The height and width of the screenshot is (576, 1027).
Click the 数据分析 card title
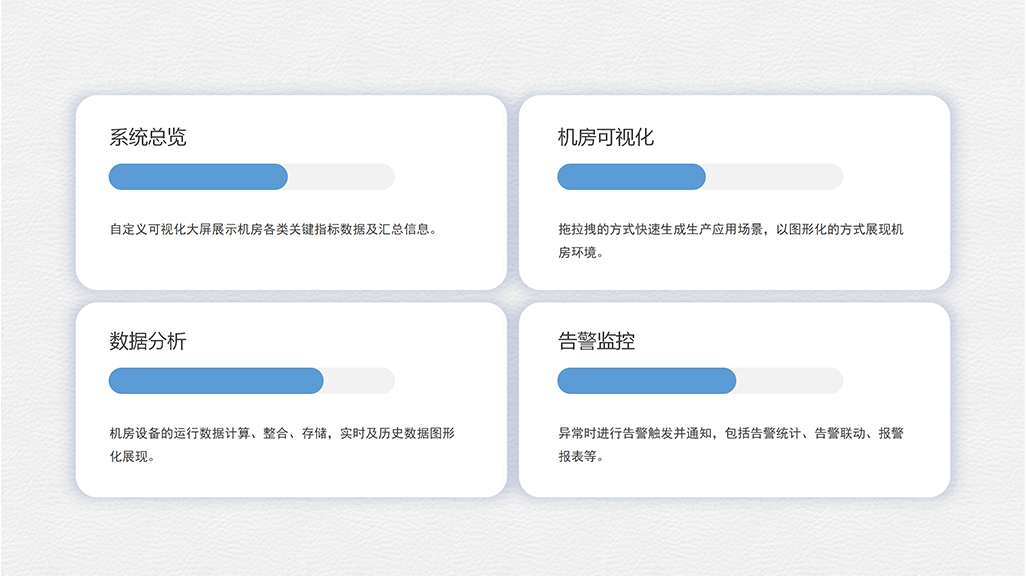147,341
